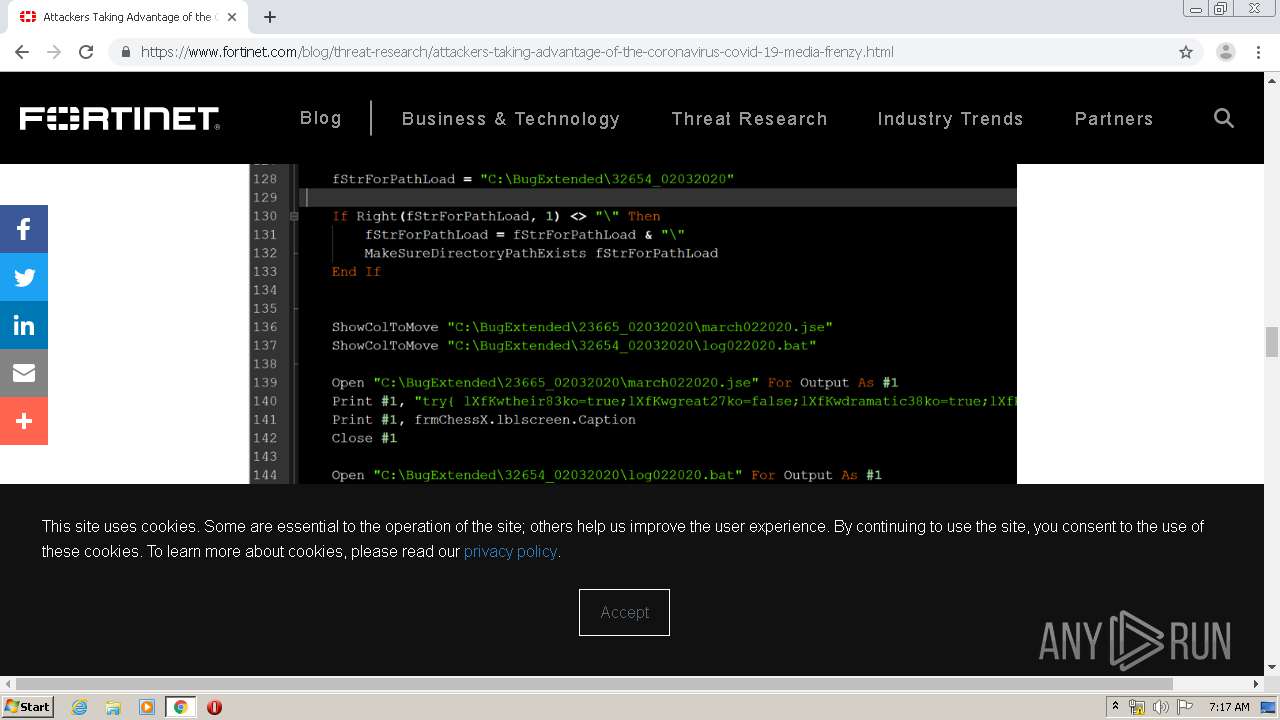
Task: Go to Fortinet logo homepage
Action: tap(120, 118)
